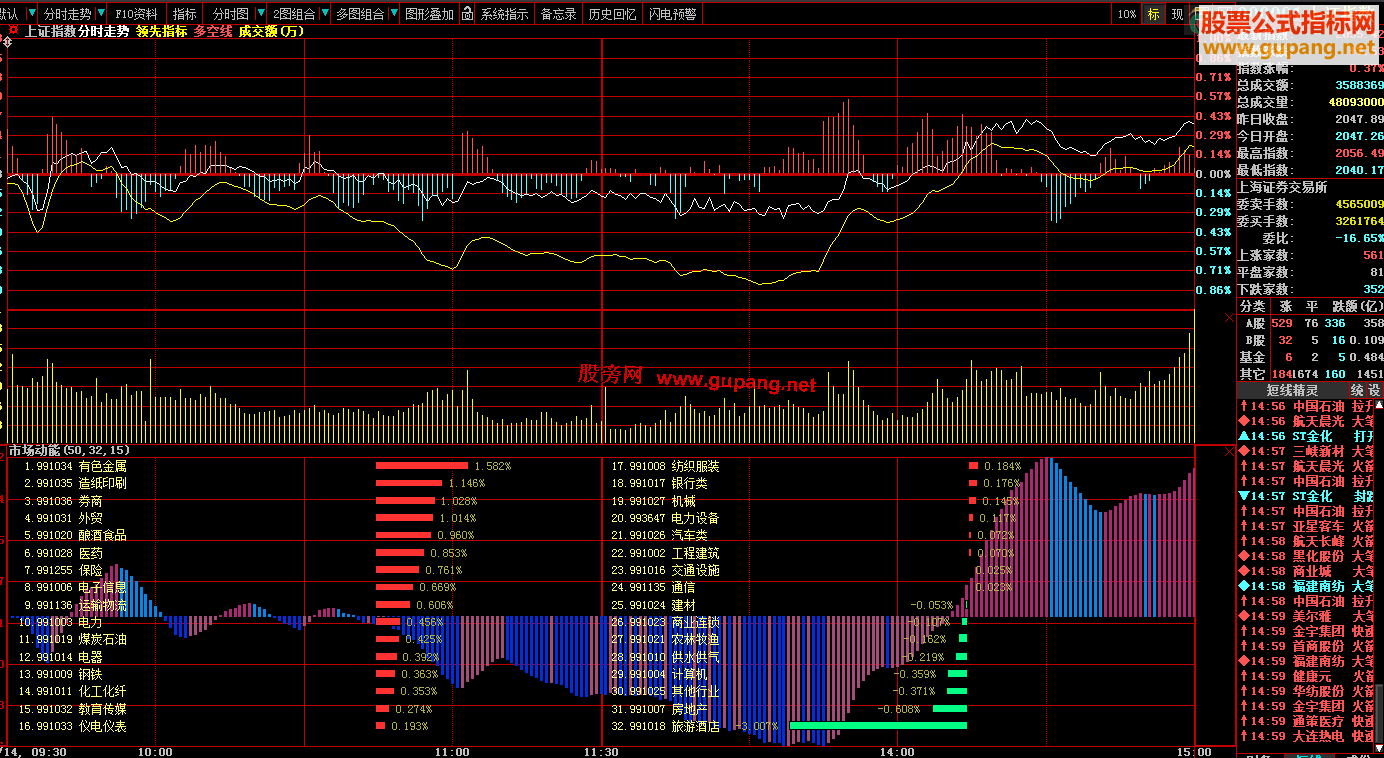
Task: Open the F10资料 toolbar item
Action: (136, 14)
